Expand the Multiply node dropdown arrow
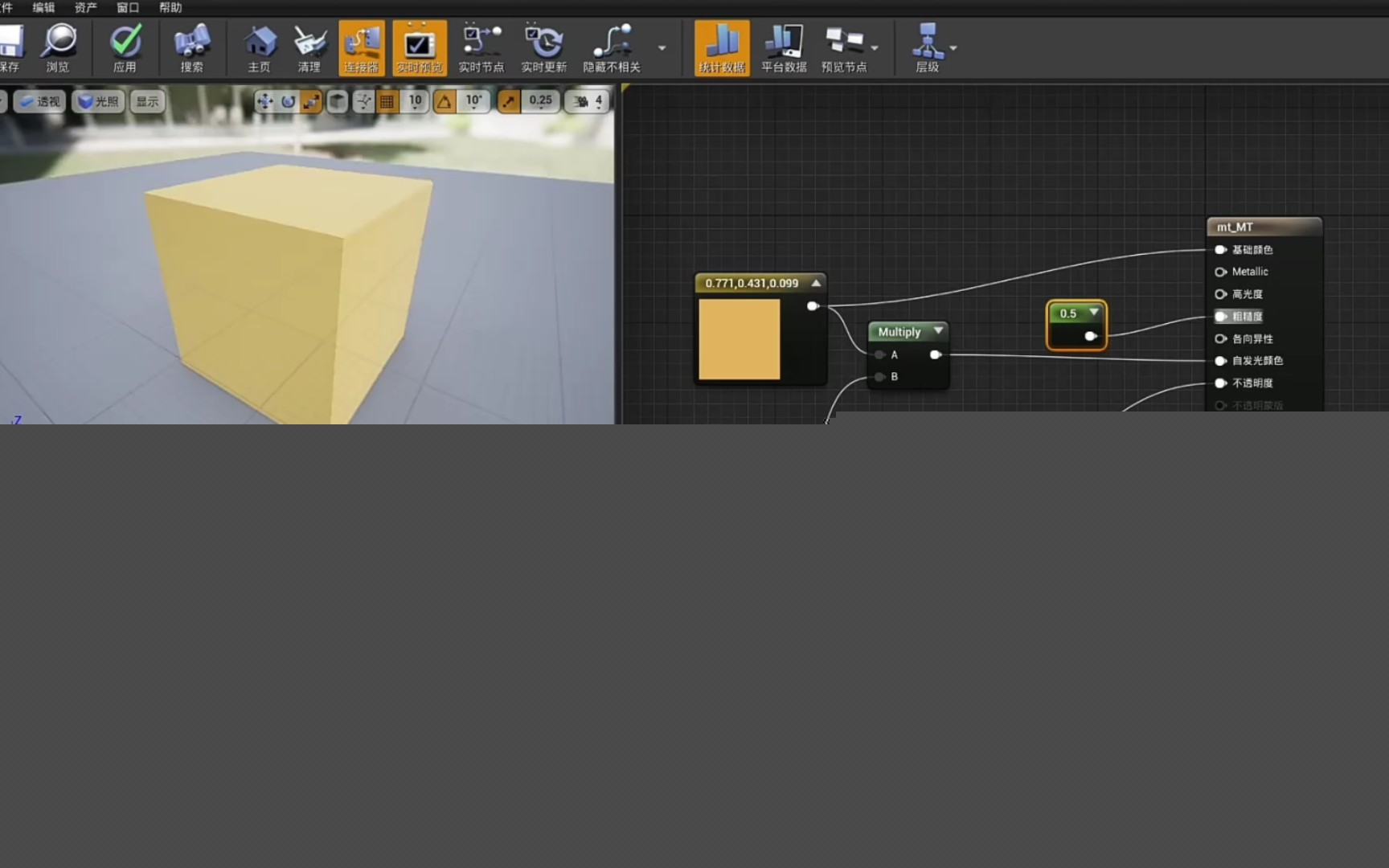 [938, 331]
